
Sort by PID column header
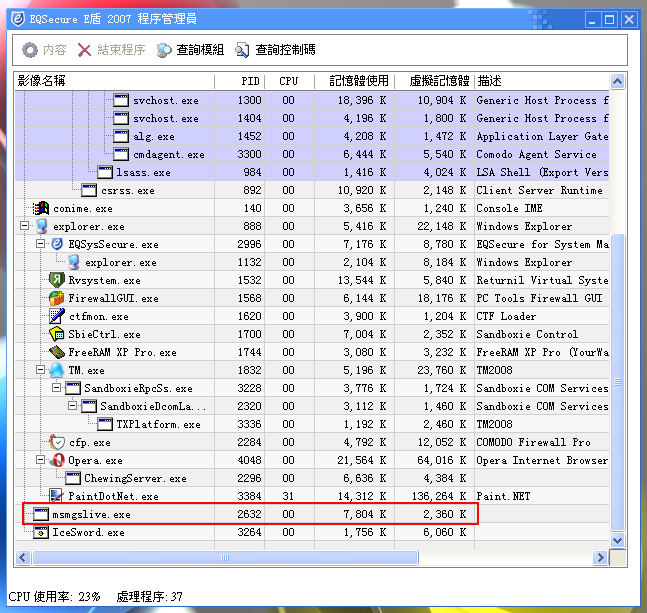pos(240,81)
